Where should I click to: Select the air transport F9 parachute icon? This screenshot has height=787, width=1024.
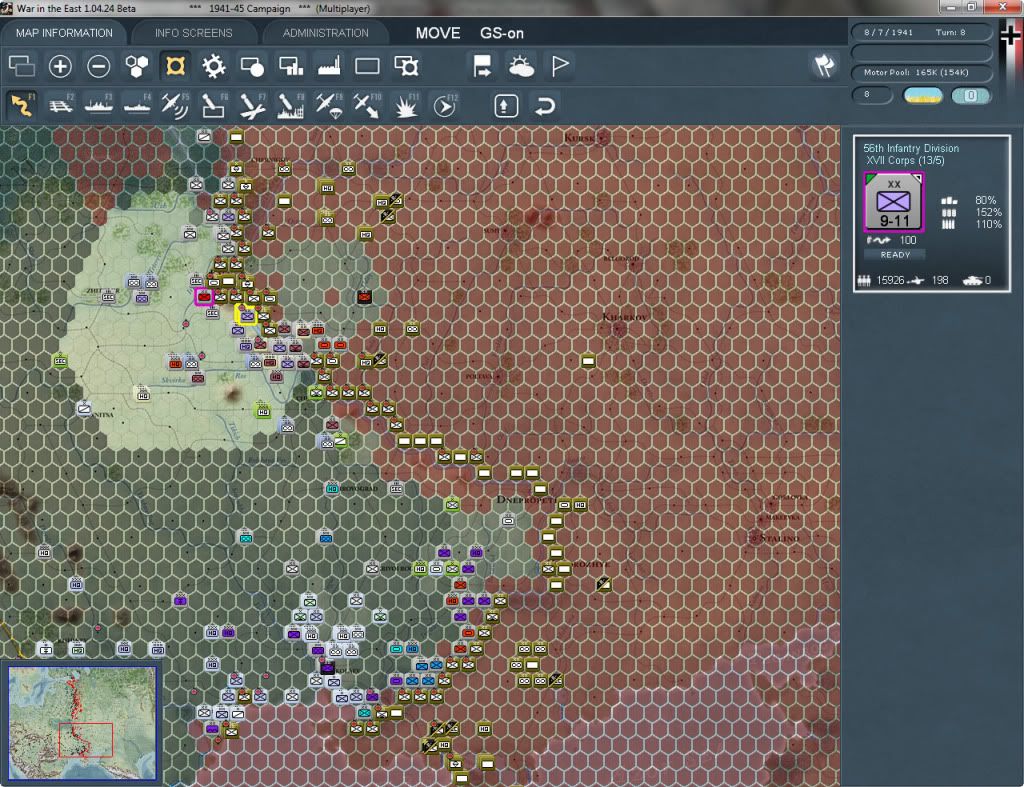coord(329,105)
